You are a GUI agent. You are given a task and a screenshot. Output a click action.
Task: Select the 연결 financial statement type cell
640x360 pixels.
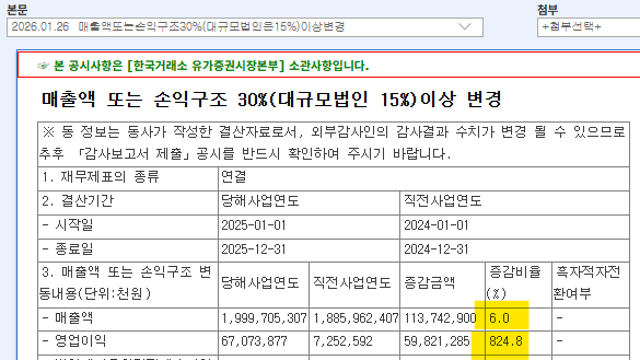click(x=424, y=178)
